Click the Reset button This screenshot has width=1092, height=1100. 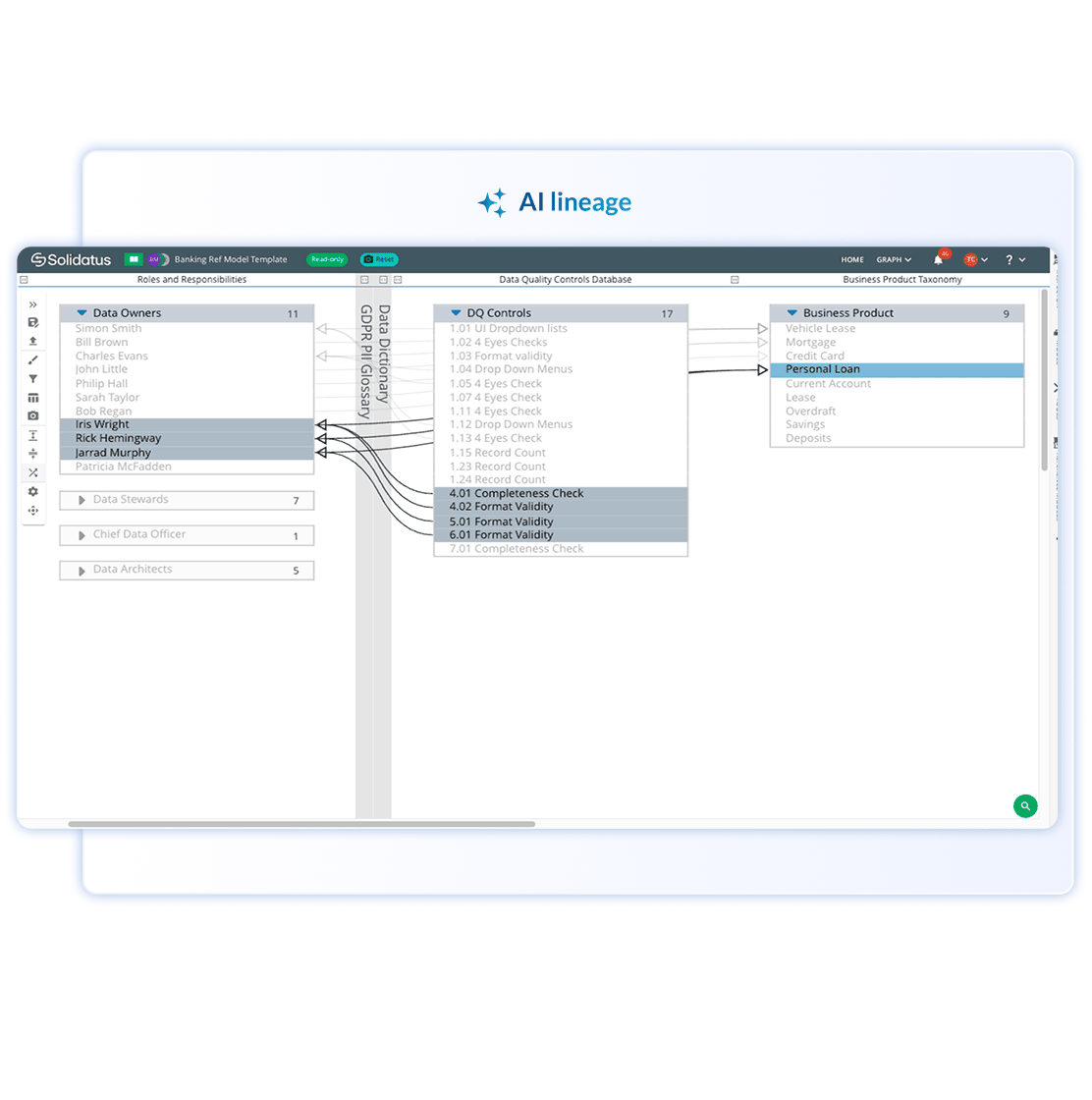379,260
